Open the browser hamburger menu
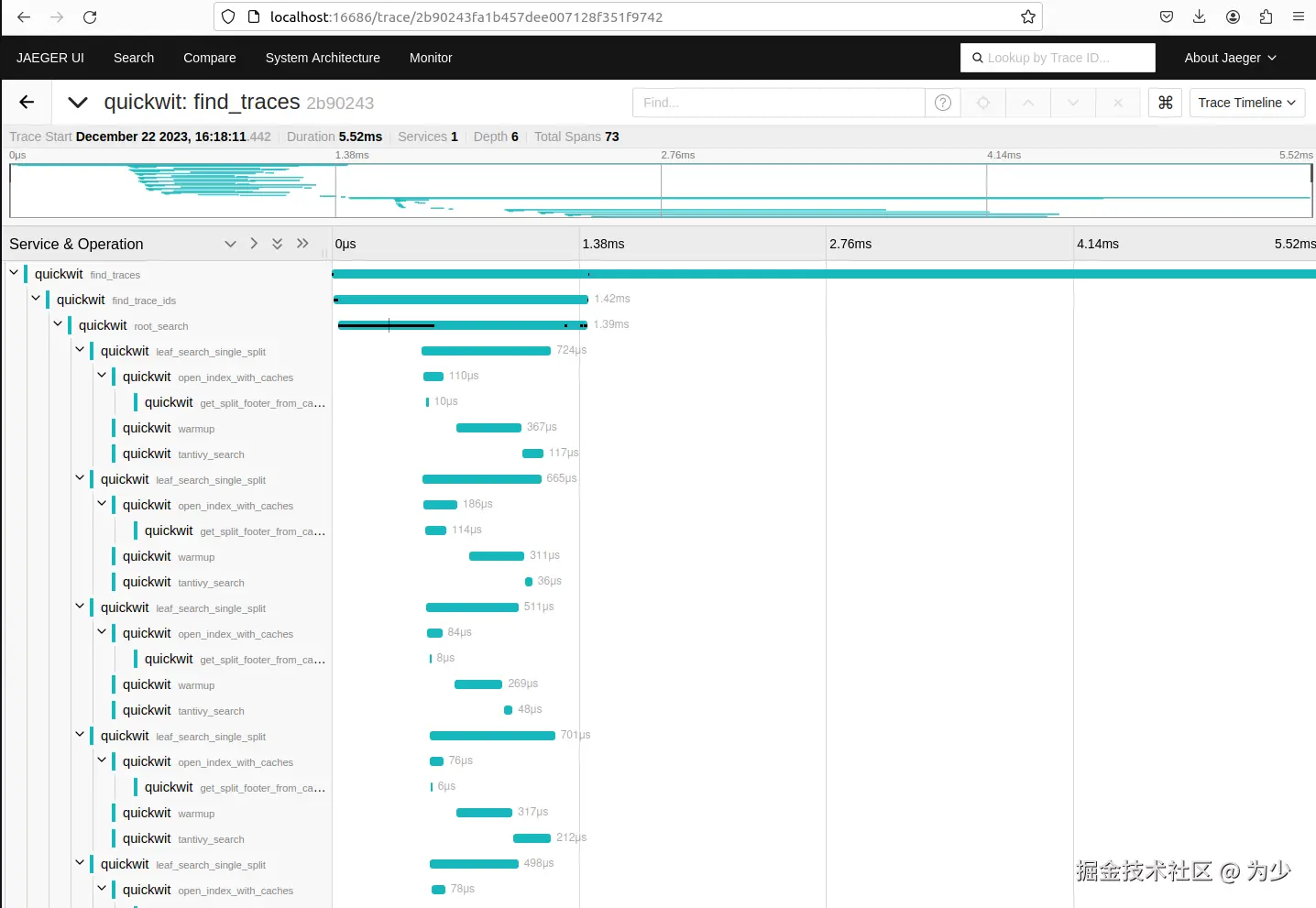This screenshot has width=1316, height=908. click(1299, 16)
